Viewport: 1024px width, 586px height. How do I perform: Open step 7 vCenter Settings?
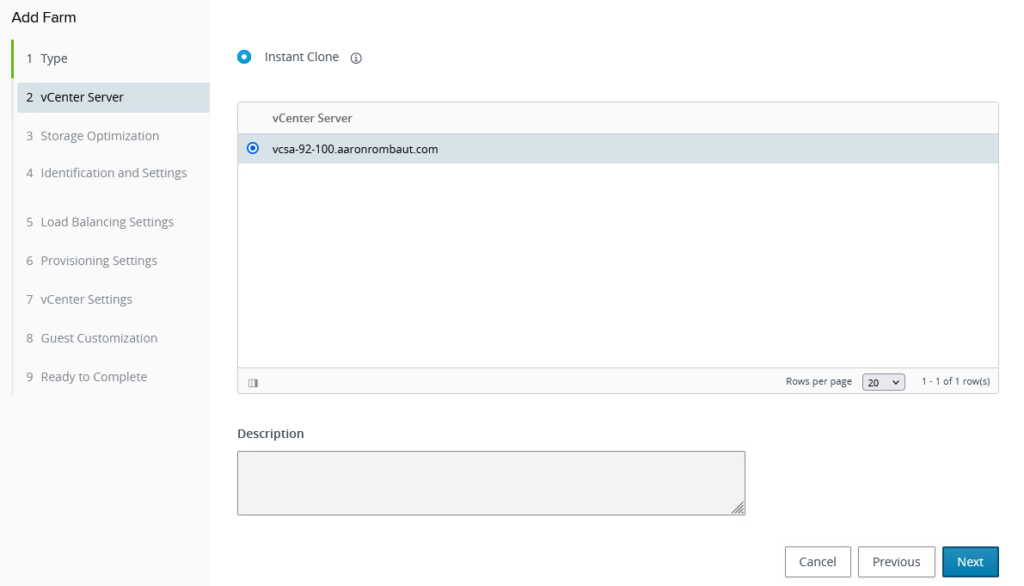(86, 300)
